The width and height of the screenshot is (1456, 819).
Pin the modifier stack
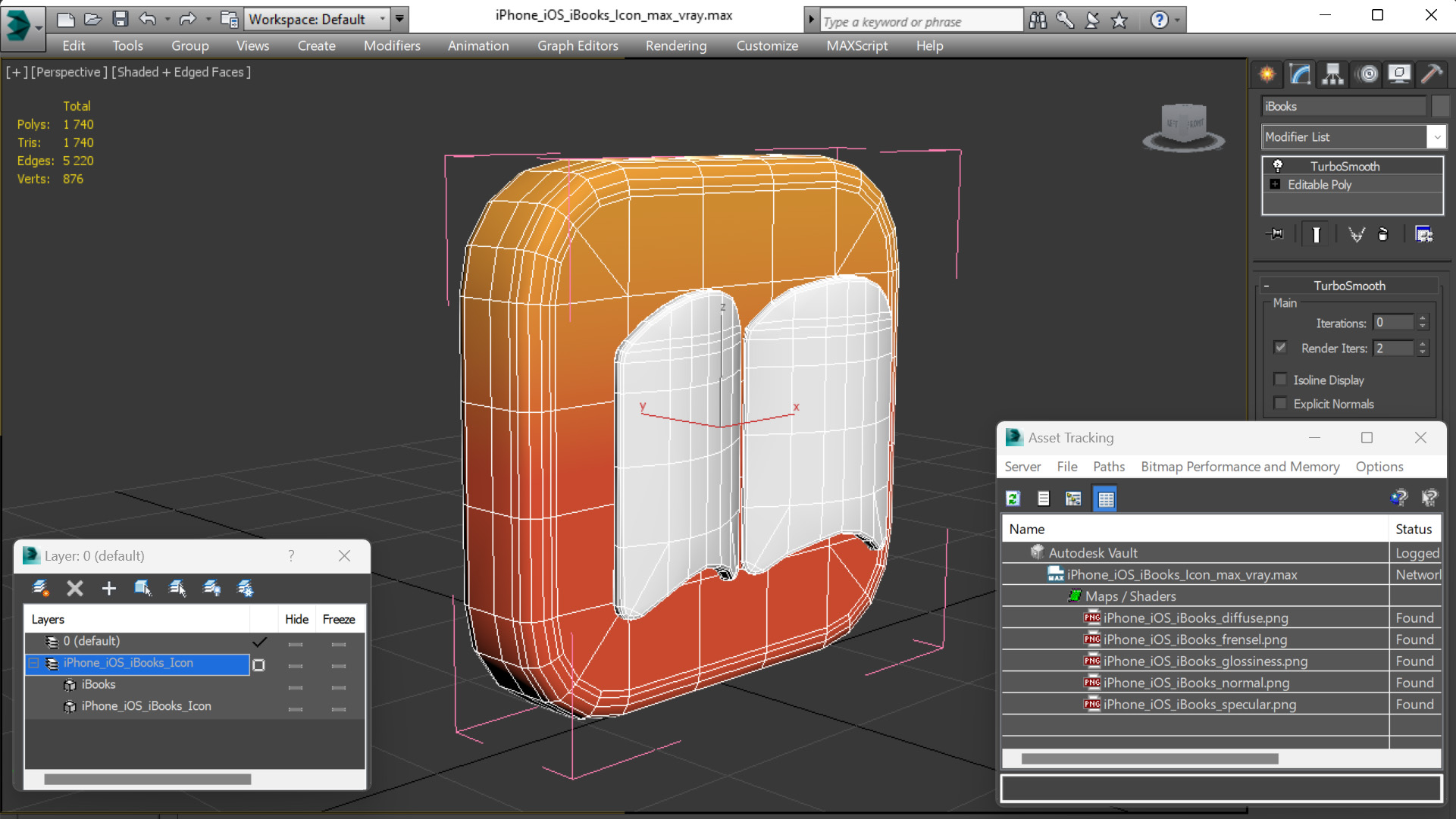(x=1275, y=234)
